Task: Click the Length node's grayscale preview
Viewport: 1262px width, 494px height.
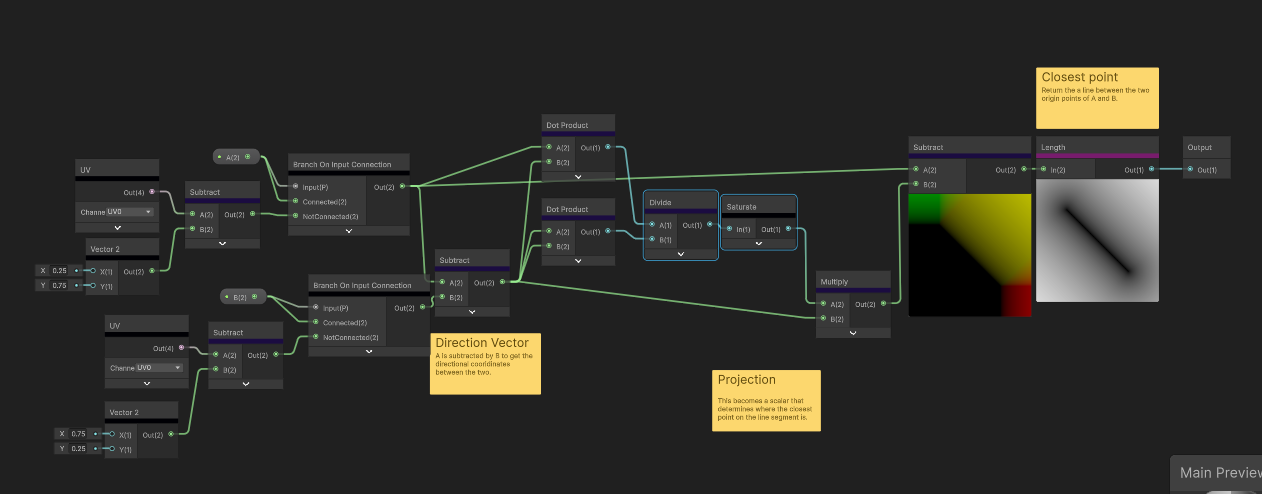Action: coord(1097,240)
